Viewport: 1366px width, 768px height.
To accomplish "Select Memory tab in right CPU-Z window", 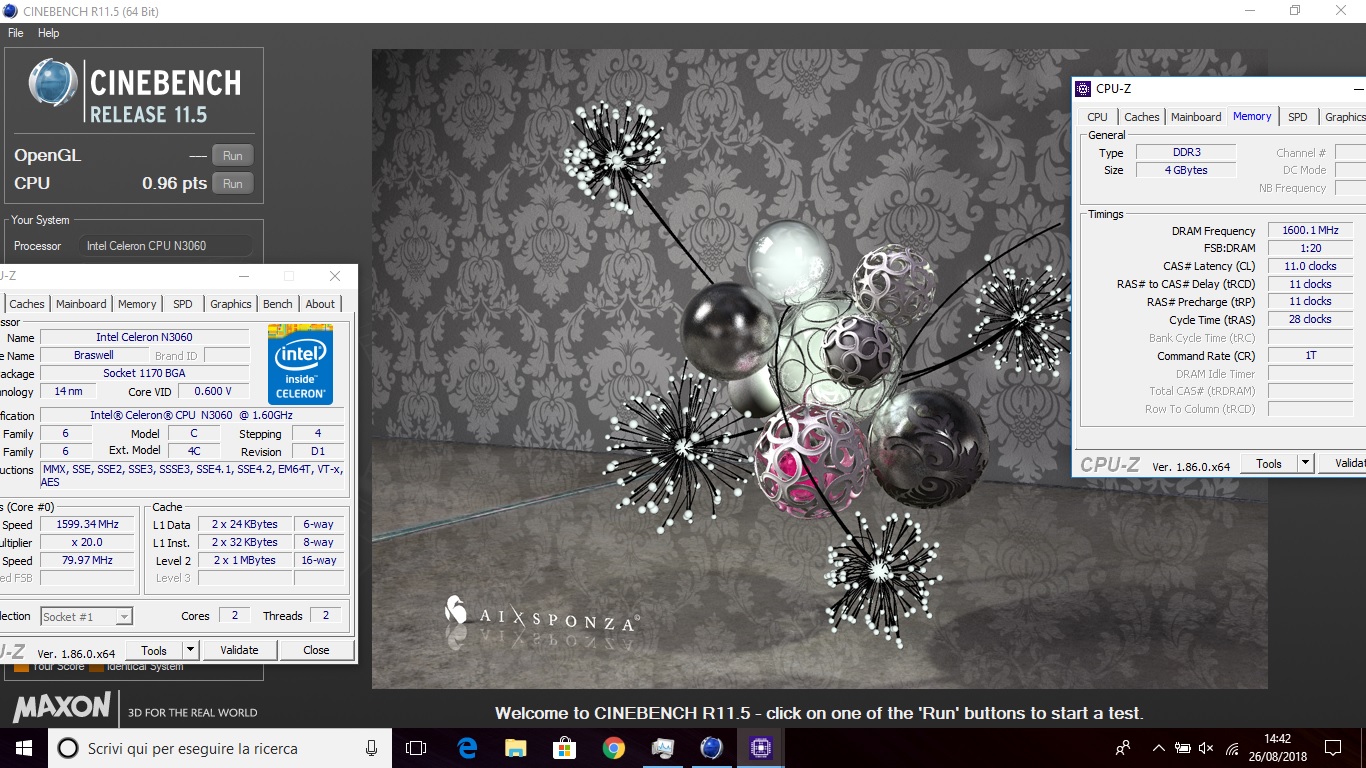I will click(1252, 116).
